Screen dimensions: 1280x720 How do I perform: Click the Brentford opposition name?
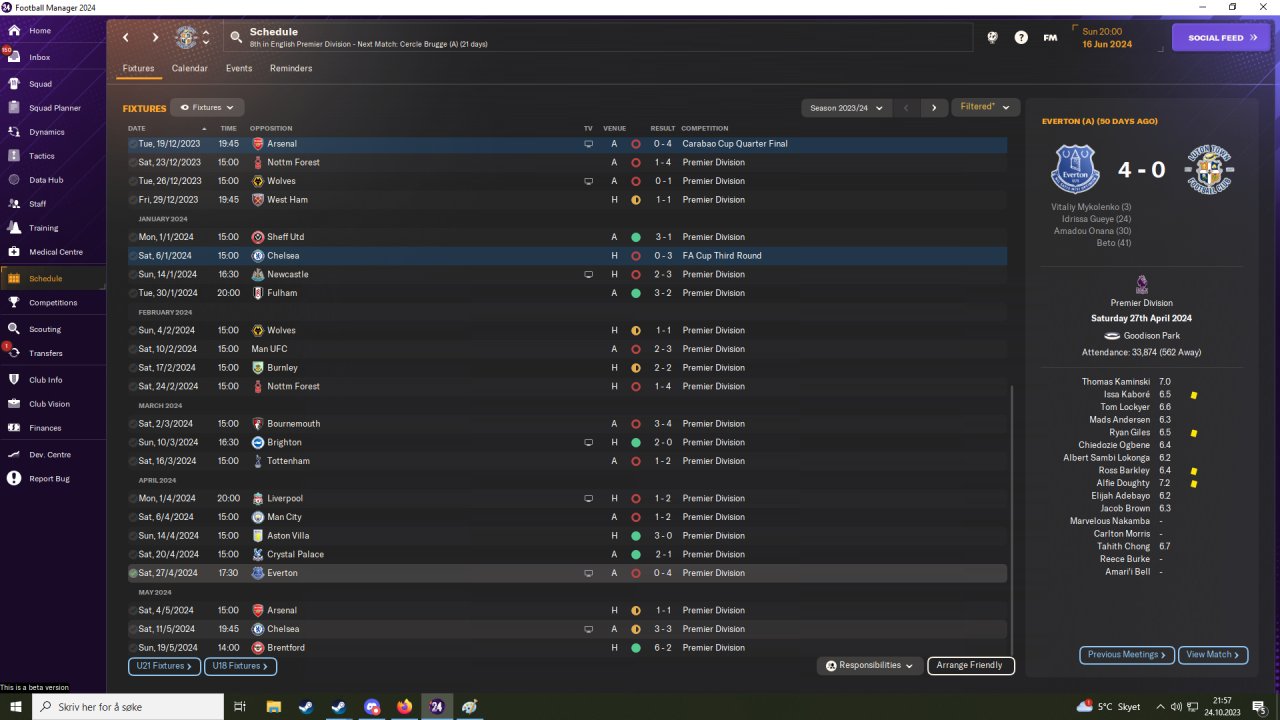[287, 648]
